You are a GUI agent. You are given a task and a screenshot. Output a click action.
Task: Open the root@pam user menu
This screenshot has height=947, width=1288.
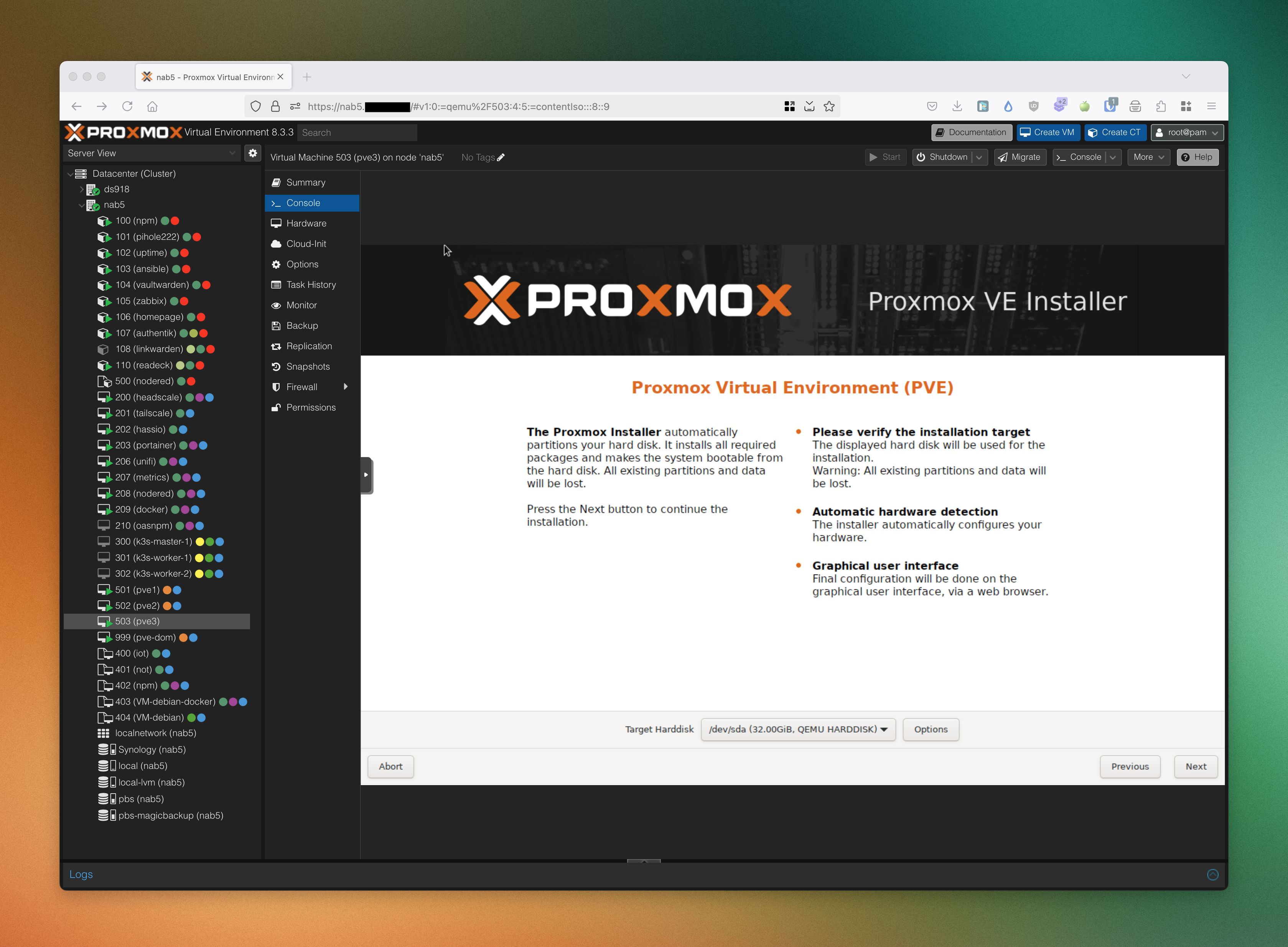(x=1187, y=132)
